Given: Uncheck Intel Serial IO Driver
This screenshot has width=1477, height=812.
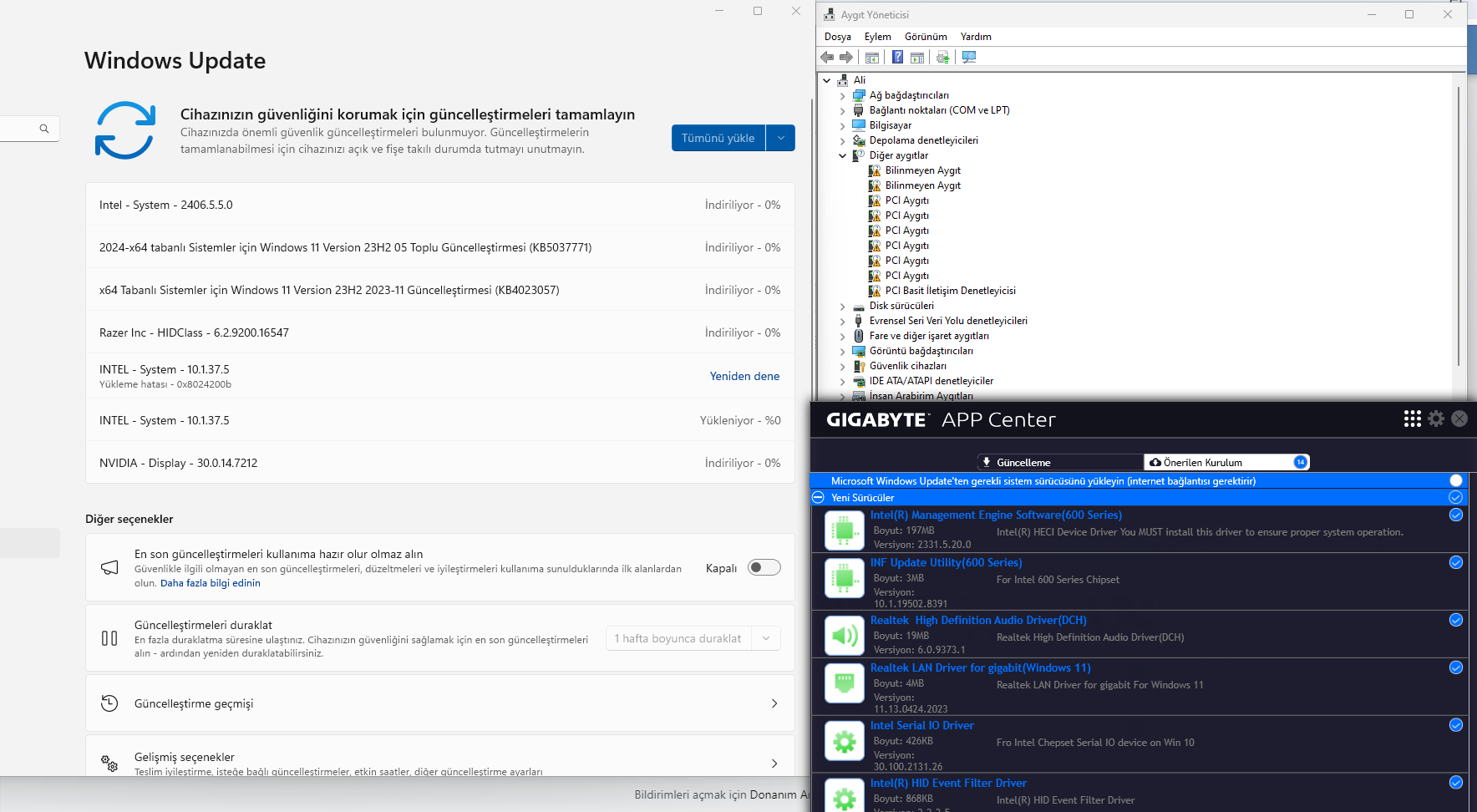Looking at the screenshot, I should tap(1456, 725).
